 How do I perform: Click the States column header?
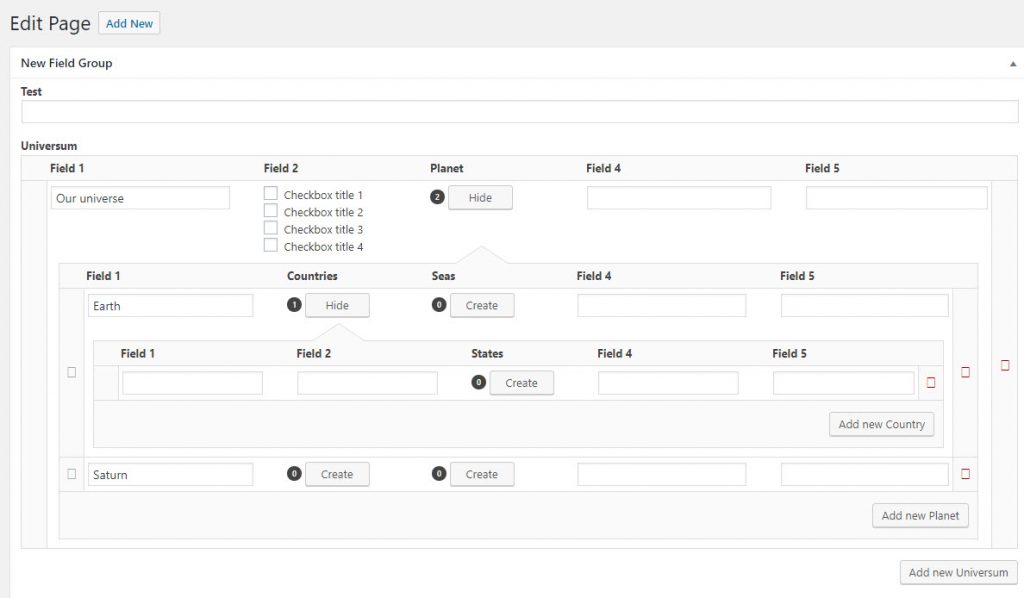tap(487, 353)
